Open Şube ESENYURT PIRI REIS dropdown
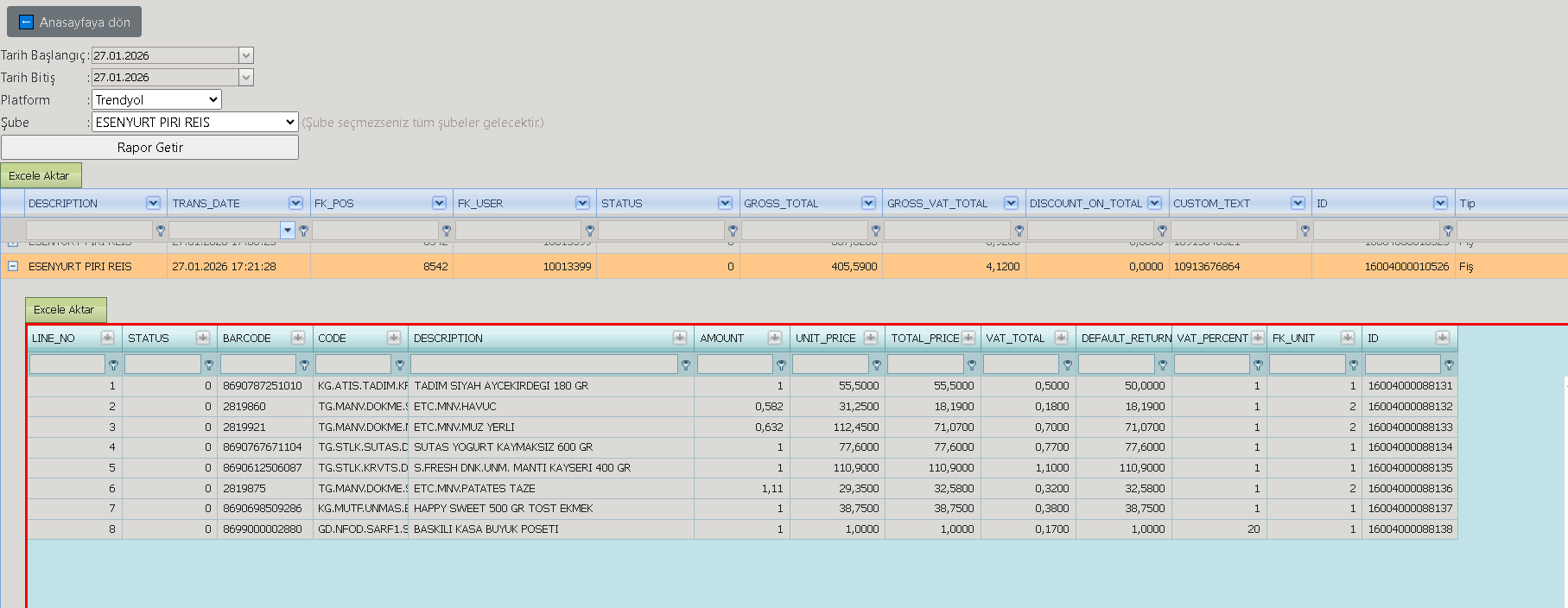The height and width of the screenshot is (608, 1568). (195, 123)
